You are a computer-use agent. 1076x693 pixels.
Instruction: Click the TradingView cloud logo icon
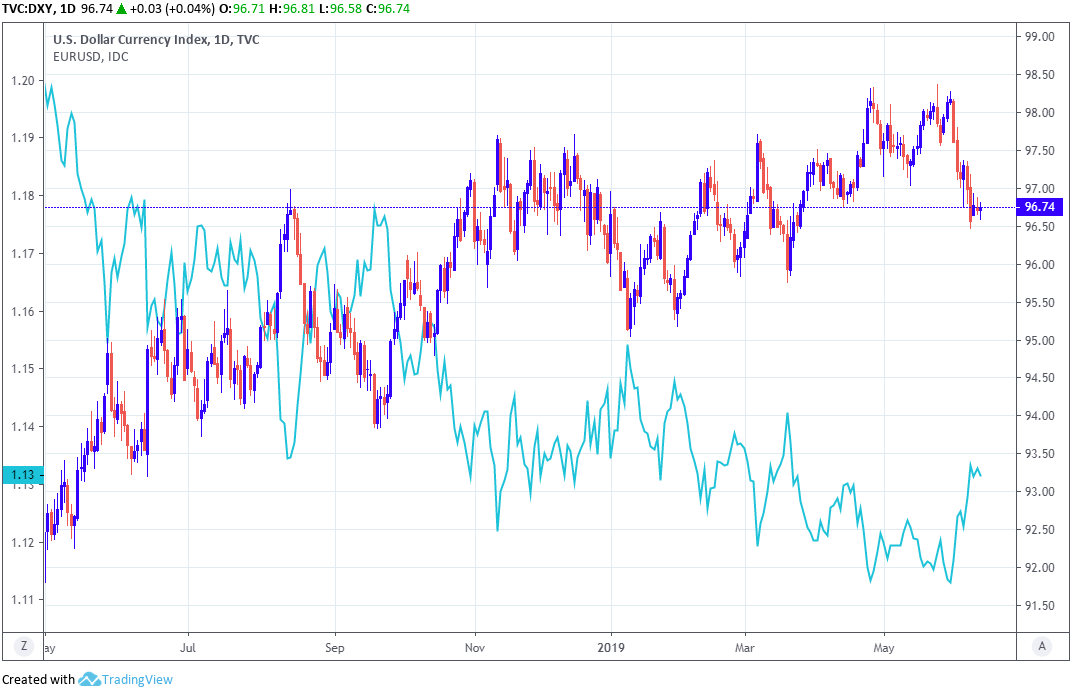click(89, 680)
